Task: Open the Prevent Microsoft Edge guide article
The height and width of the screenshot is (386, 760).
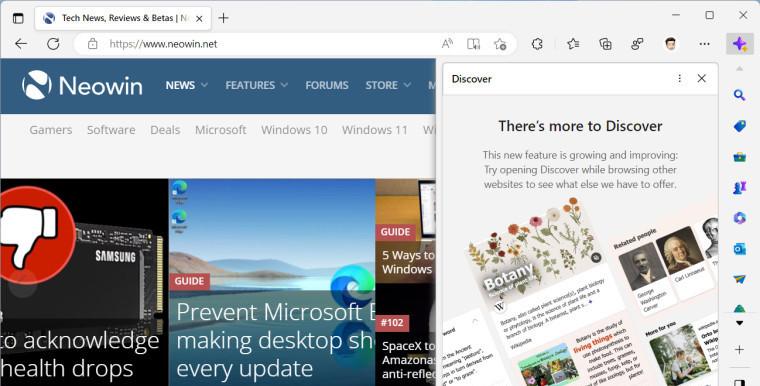Action: [272, 282]
